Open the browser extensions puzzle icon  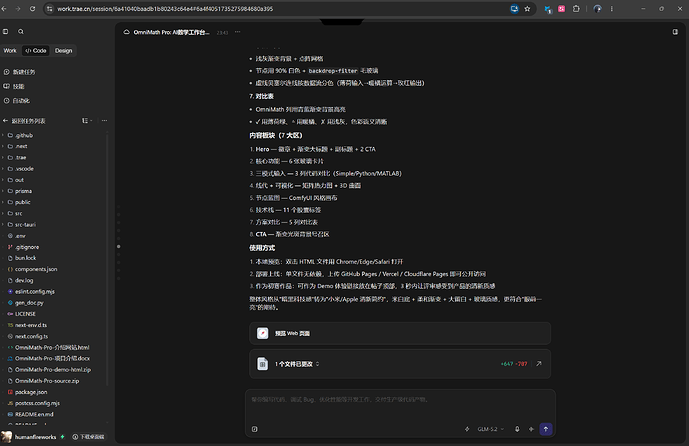point(576,9)
